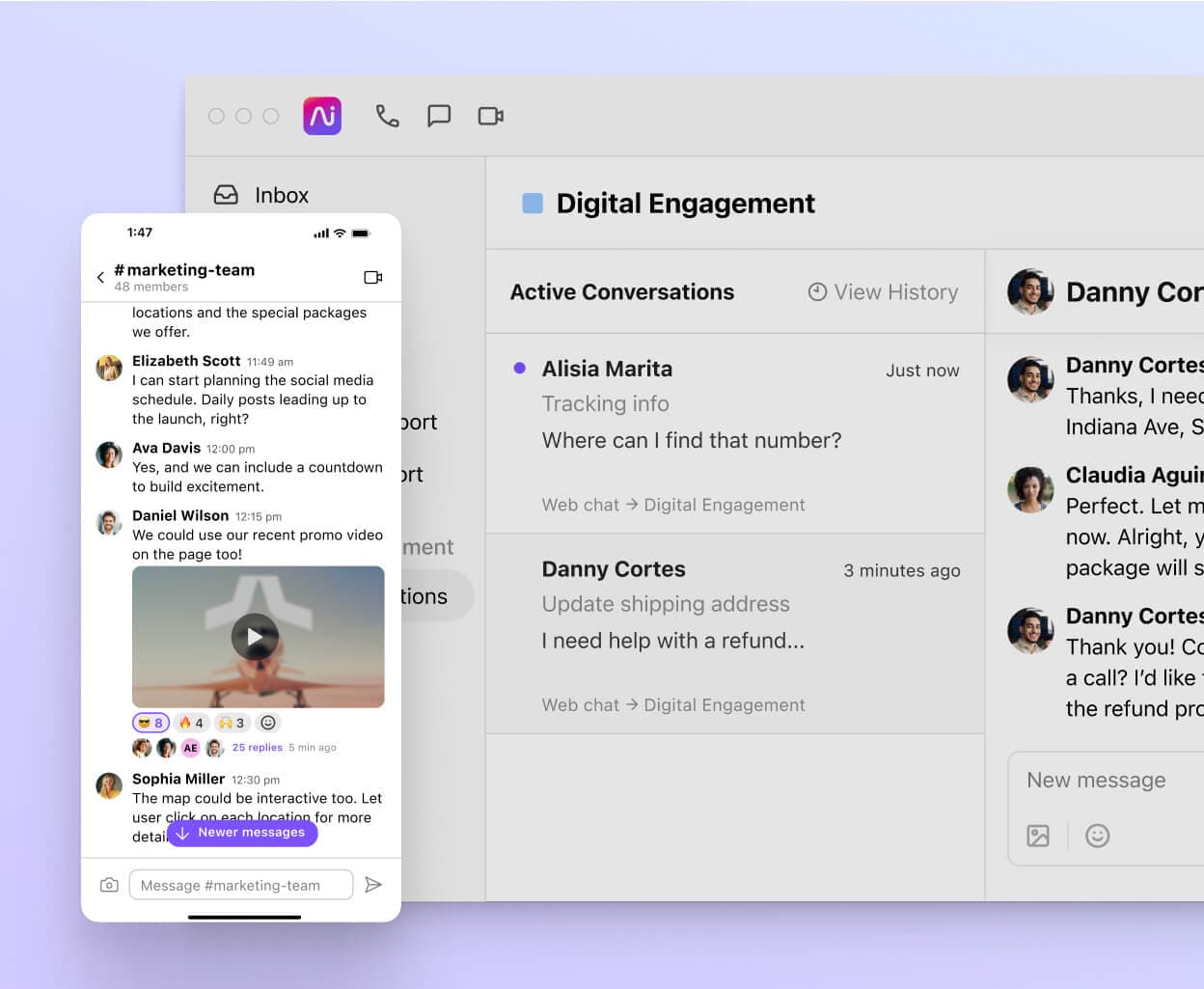Go back using chevron beside #marketing-team
Viewport: 1204px width, 989px height.
pyautogui.click(x=100, y=278)
